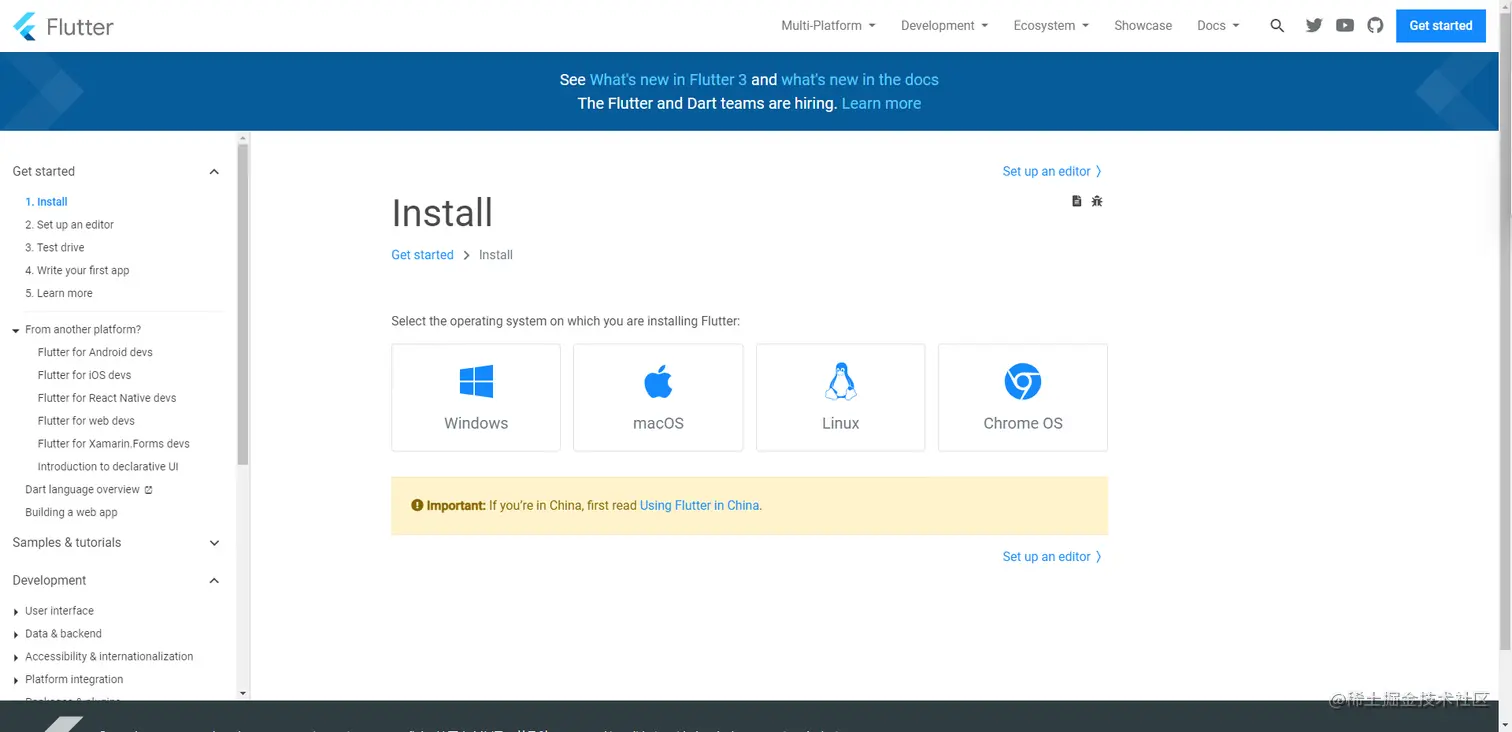Open the Ecosystem dropdown menu
1512x732 pixels.
click(x=1051, y=26)
